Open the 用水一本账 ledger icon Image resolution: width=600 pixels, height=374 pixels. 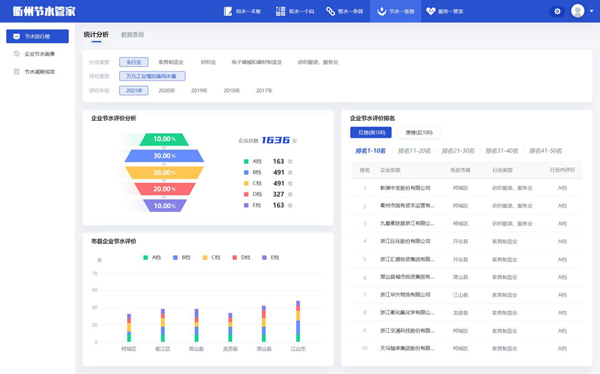click(x=228, y=11)
